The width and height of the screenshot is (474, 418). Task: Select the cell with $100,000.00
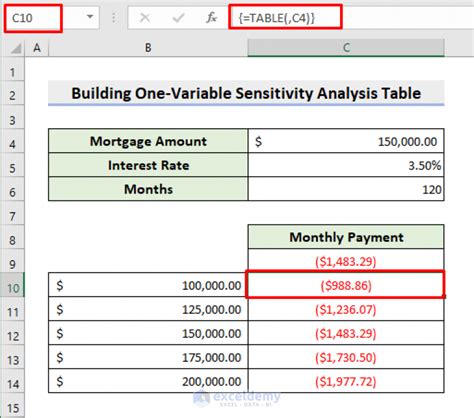point(148,285)
